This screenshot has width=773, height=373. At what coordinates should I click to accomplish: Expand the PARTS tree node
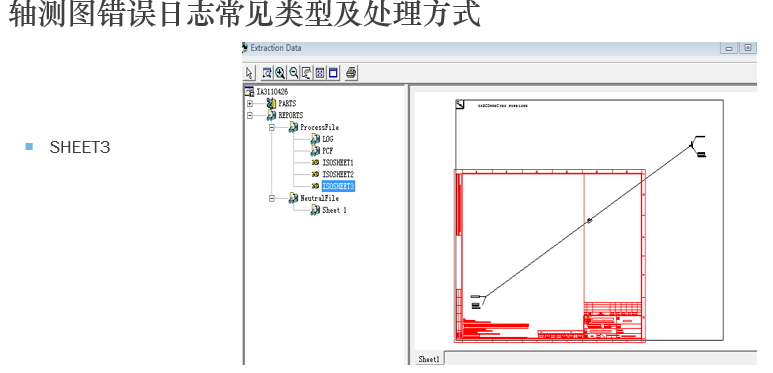coord(250,103)
